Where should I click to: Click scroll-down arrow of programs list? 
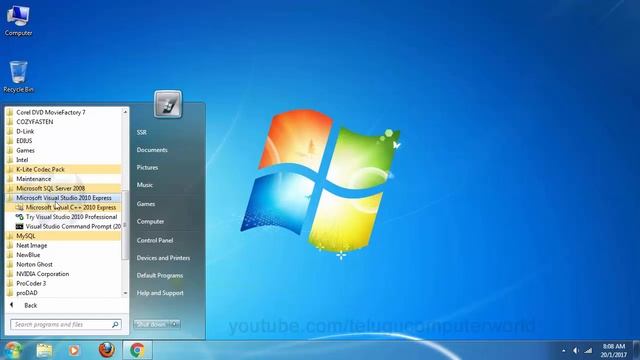click(x=125, y=293)
